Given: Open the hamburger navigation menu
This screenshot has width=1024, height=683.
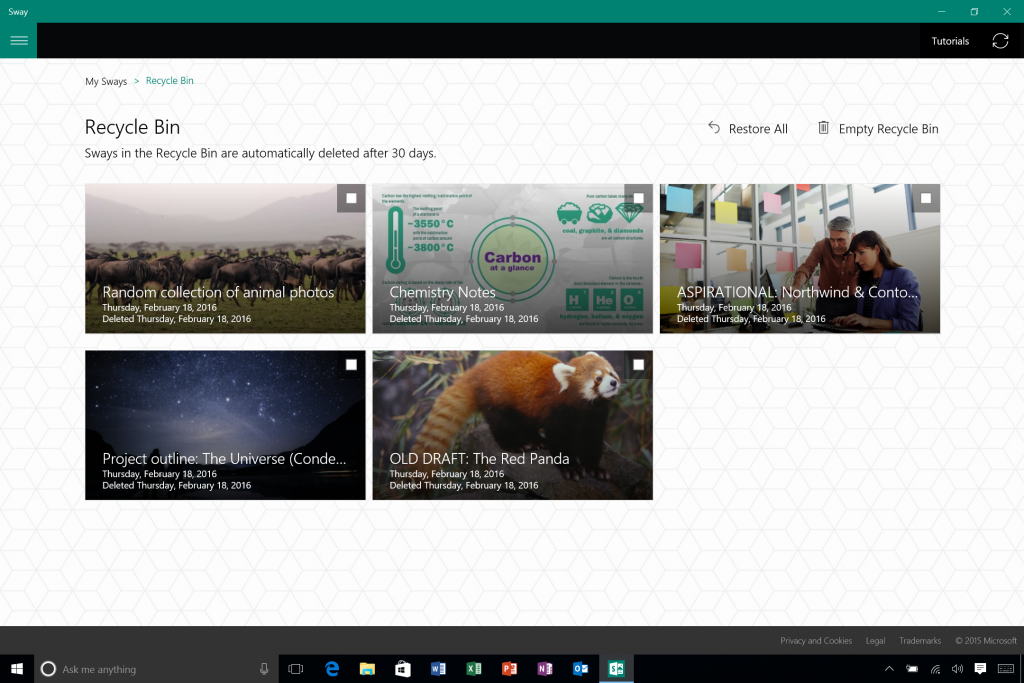Looking at the screenshot, I should click(18, 41).
